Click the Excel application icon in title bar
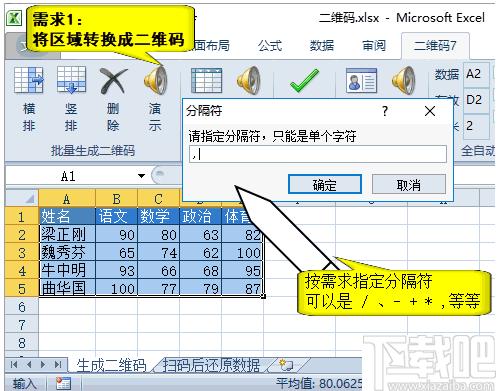Image resolution: width=498 pixels, height=391 pixels. point(14,17)
